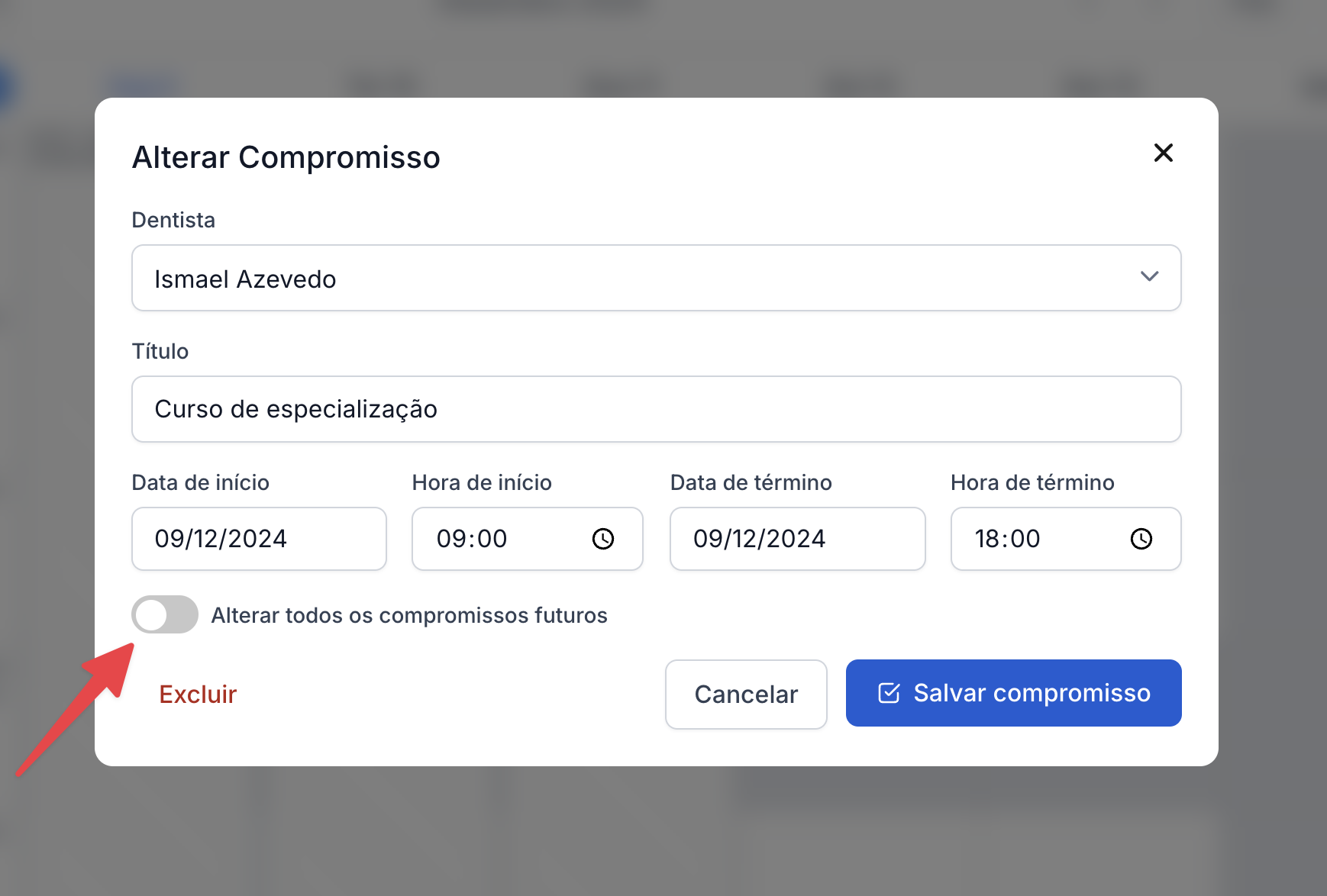The image size is (1327, 896).
Task: Click the Título field label
Action: pos(160,351)
